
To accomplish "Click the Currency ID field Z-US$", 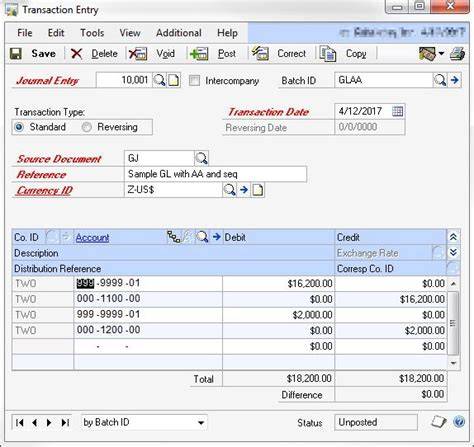I will click(173, 190).
